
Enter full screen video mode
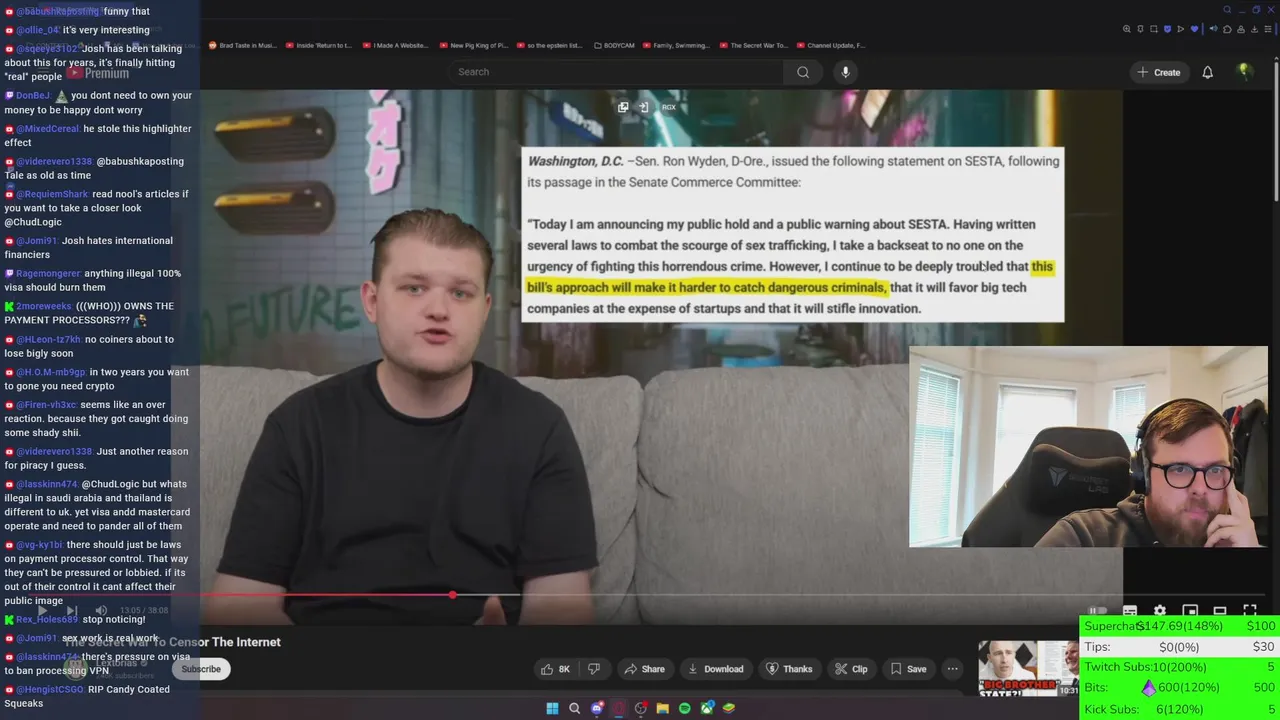(x=1250, y=611)
